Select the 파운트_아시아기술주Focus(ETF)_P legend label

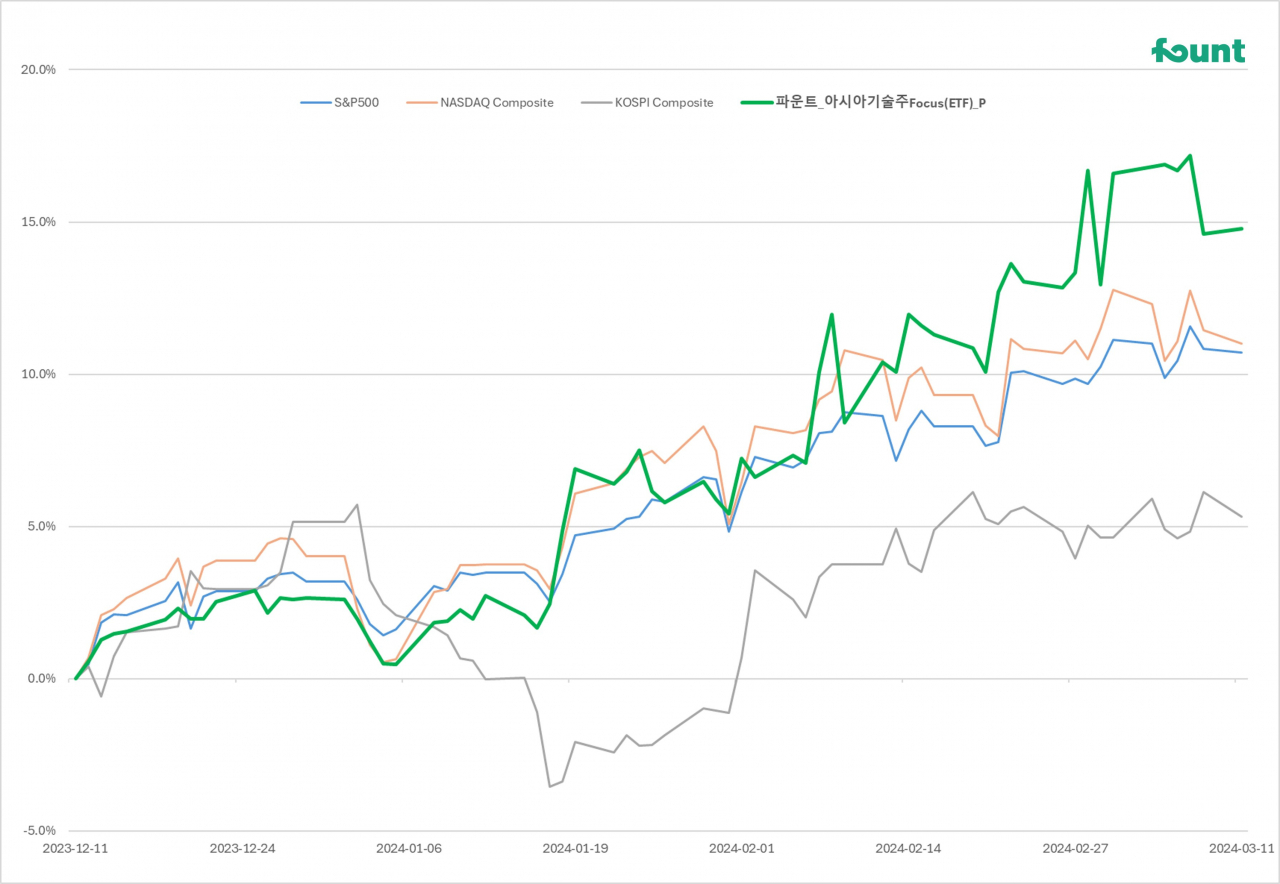click(881, 103)
